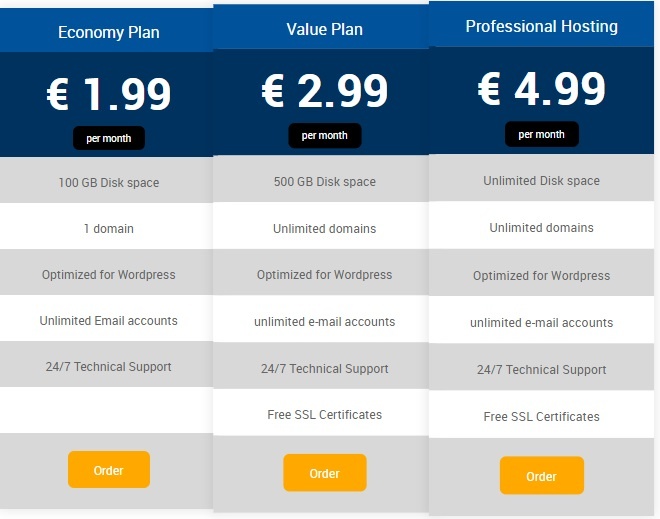Select the Professional Hosting header
The height and width of the screenshot is (519, 660).
point(542,26)
